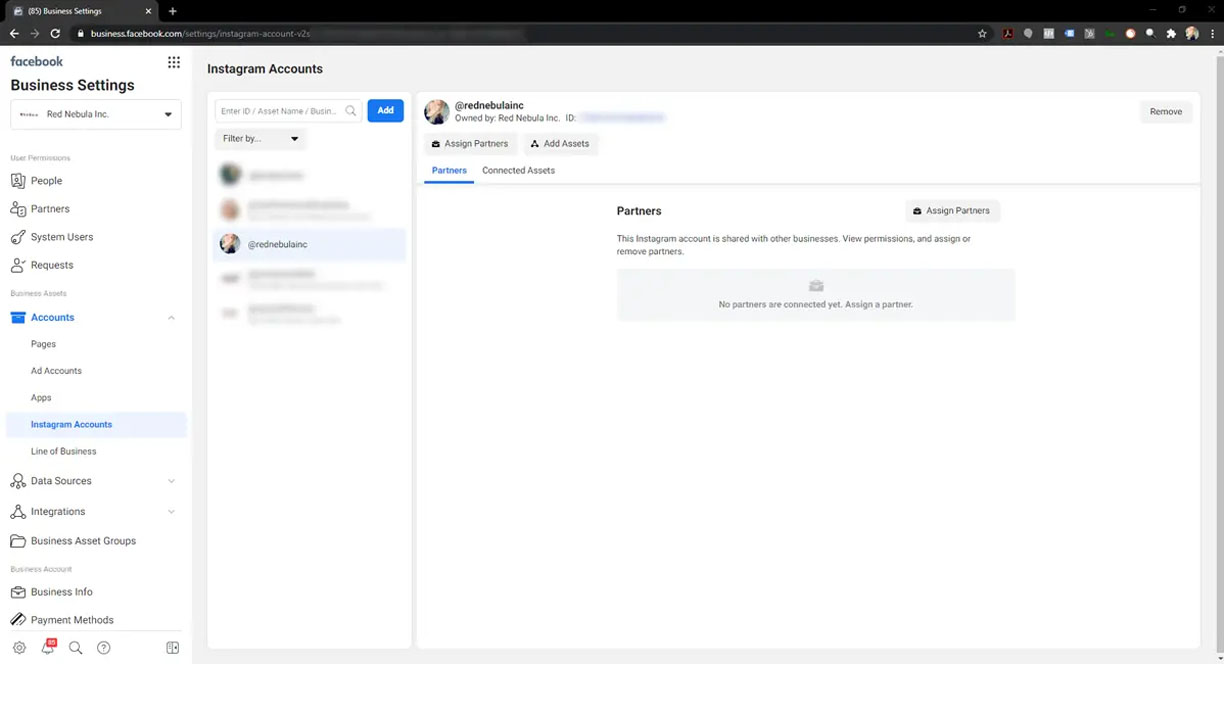
Task: Open the help question mark icon
Action: click(x=103, y=648)
